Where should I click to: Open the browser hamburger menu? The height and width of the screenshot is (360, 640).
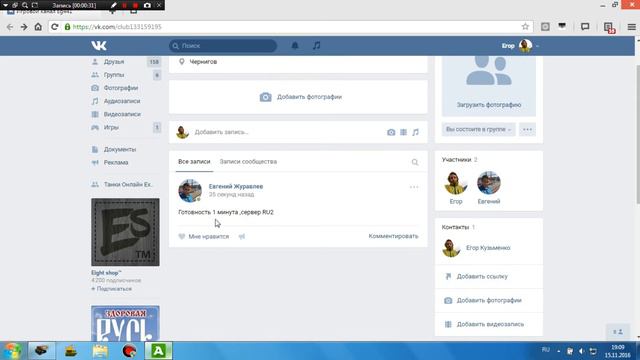[x=631, y=27]
